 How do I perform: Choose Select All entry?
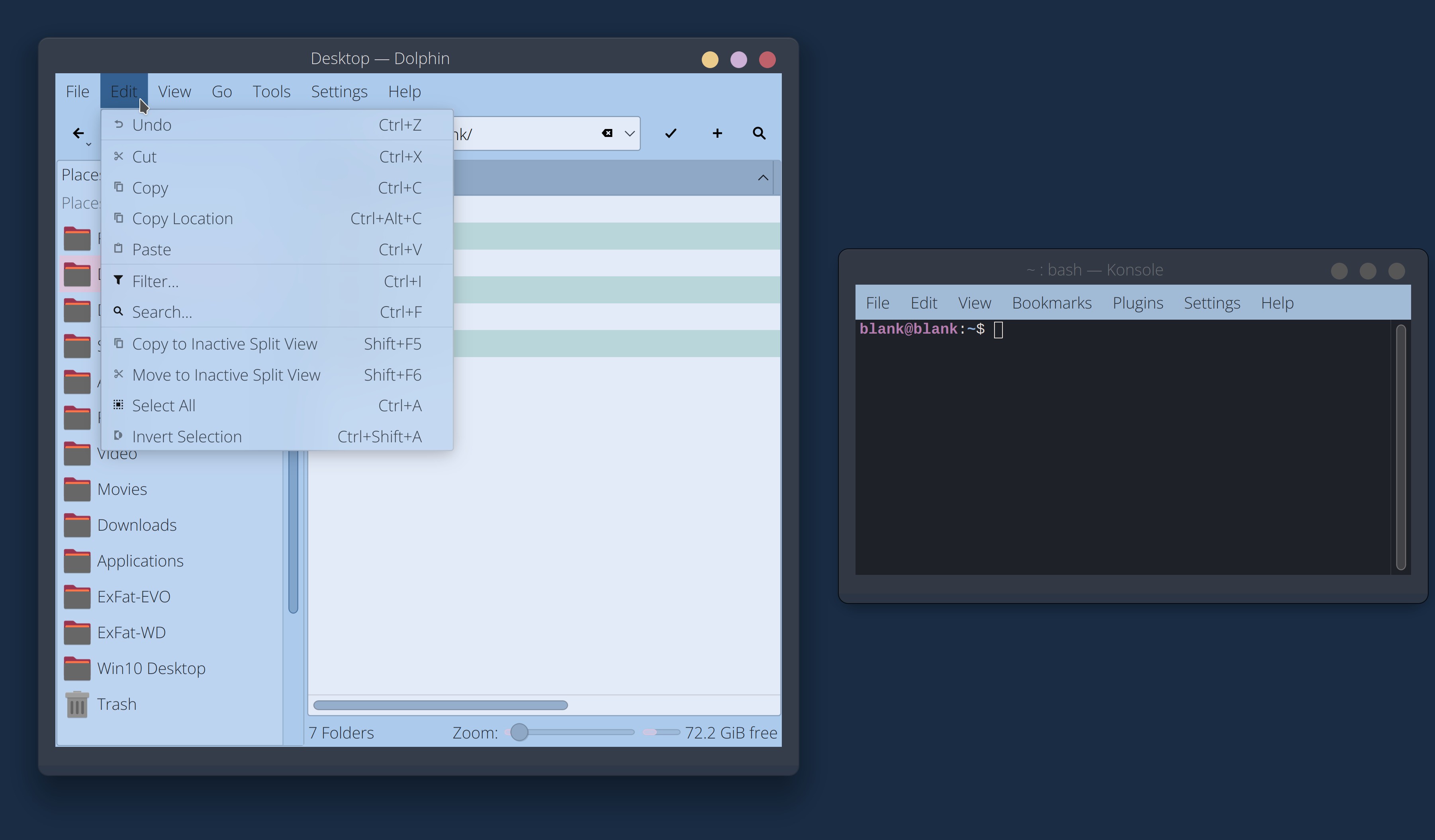click(277, 406)
